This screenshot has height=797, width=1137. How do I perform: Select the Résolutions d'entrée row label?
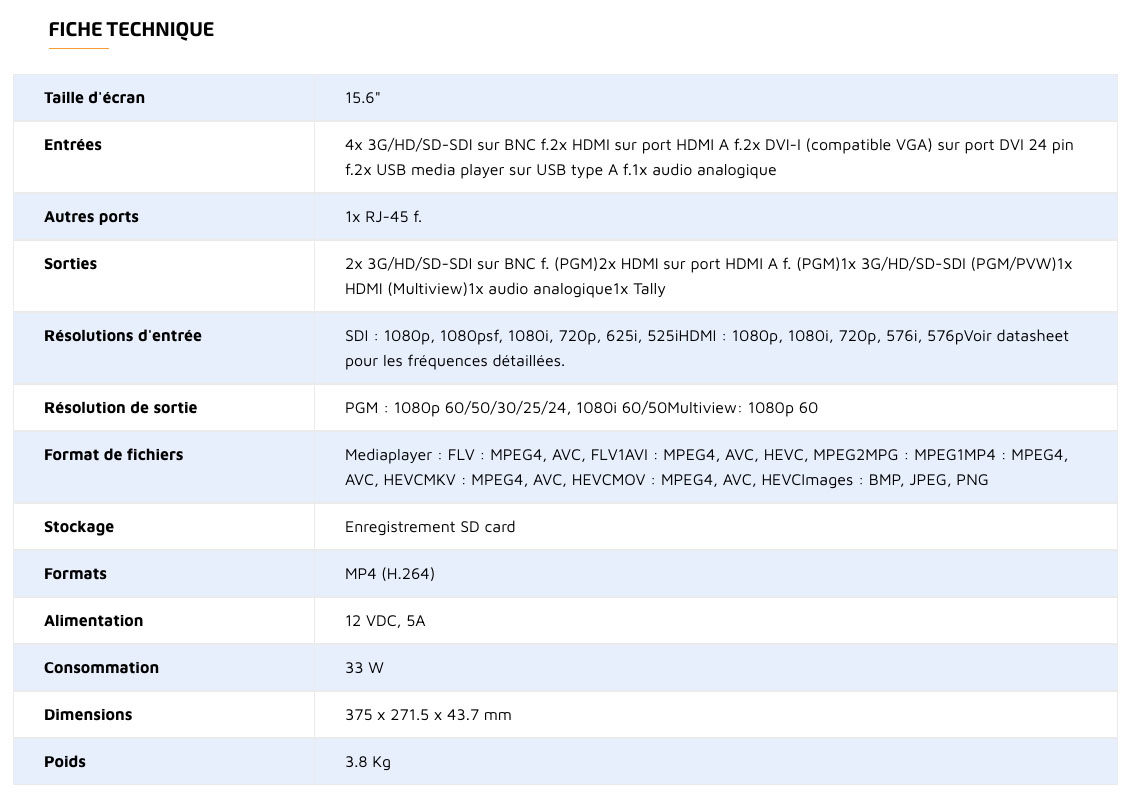coord(123,336)
